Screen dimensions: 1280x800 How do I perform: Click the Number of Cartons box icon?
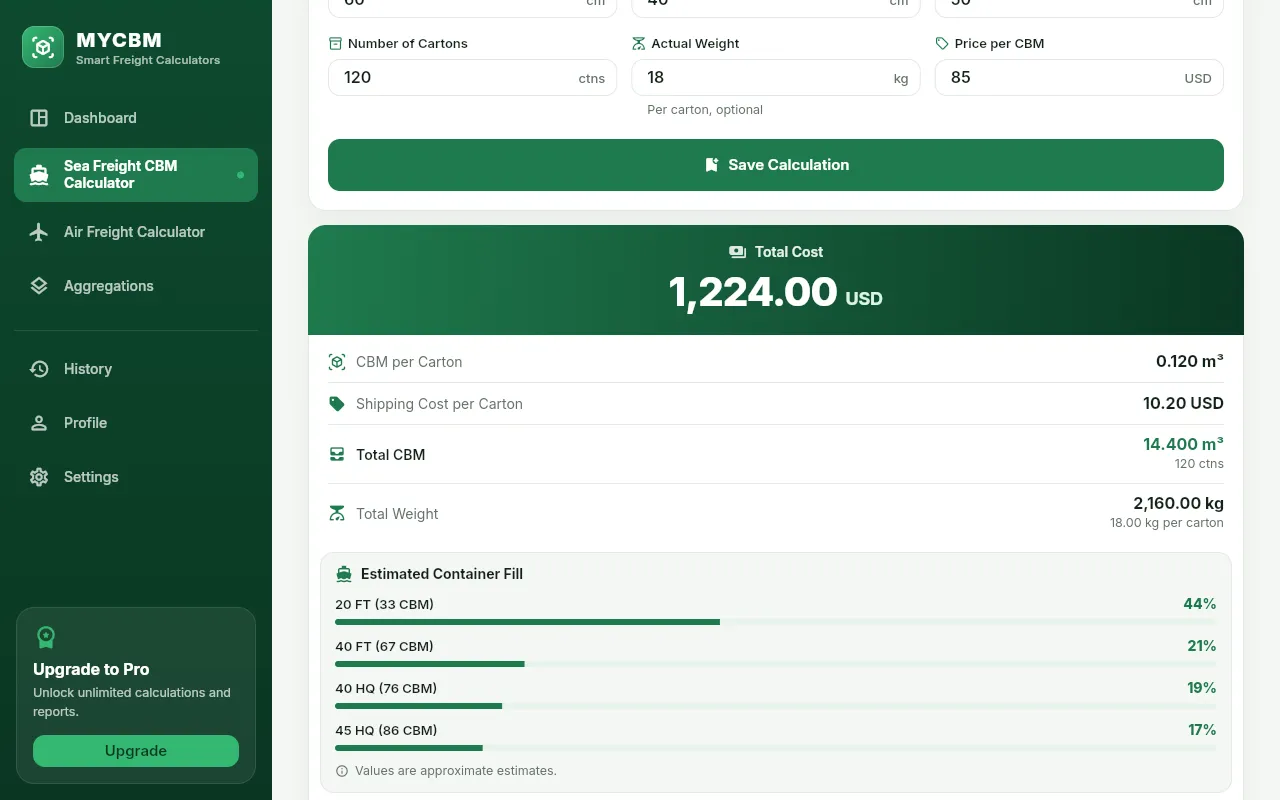pyautogui.click(x=335, y=44)
